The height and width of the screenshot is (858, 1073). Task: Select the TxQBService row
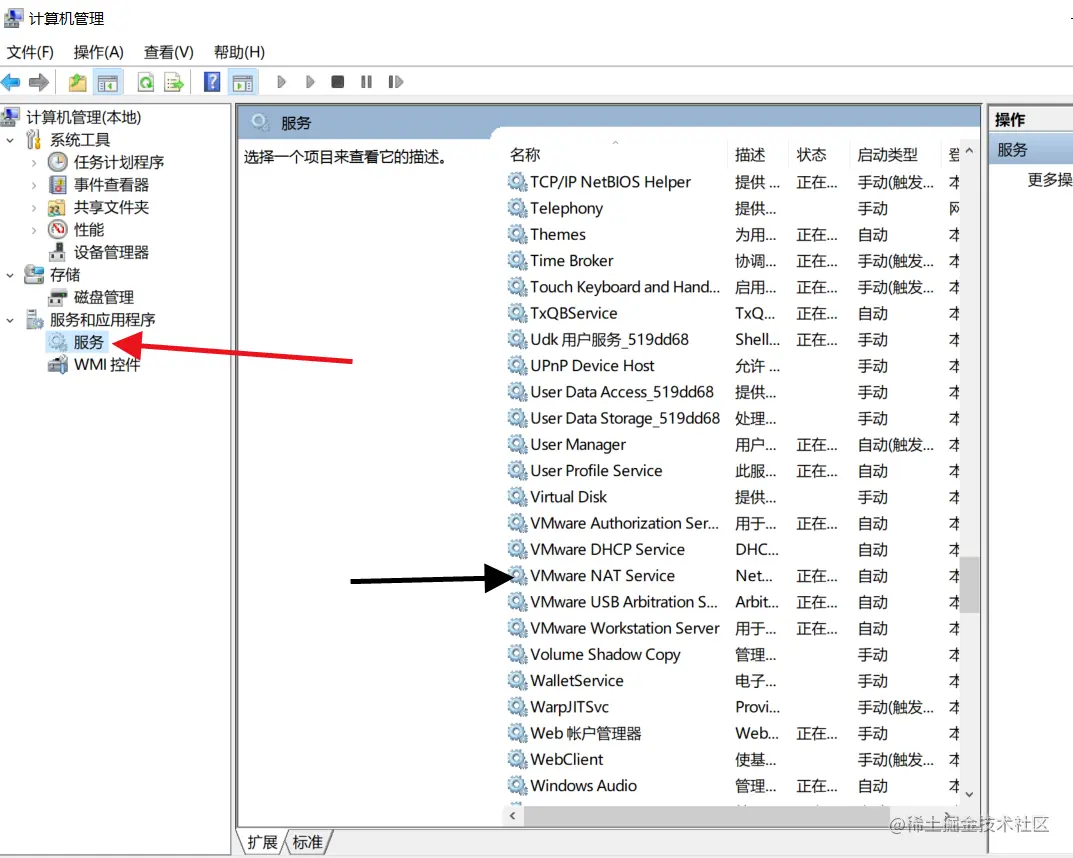(x=732, y=313)
